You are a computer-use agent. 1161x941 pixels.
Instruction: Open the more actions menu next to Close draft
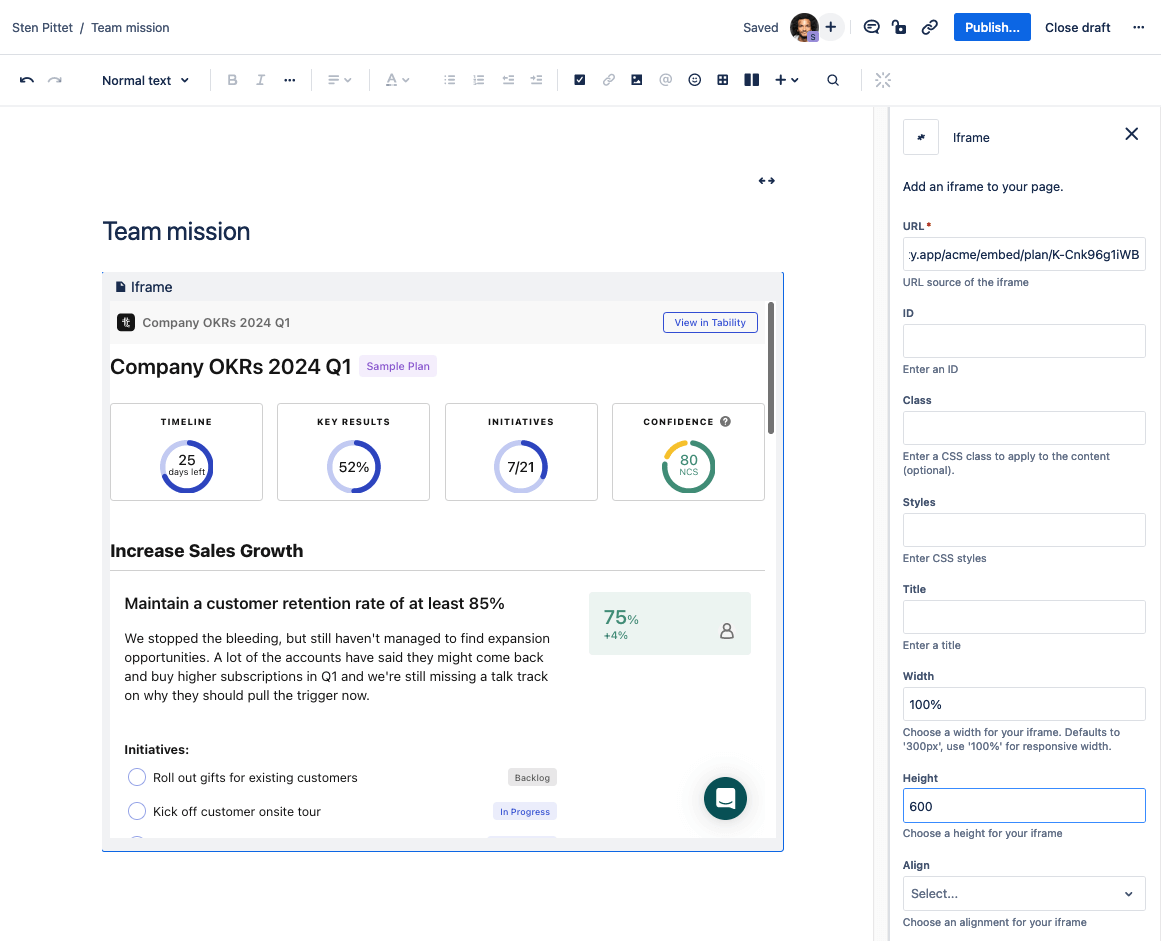(1138, 27)
